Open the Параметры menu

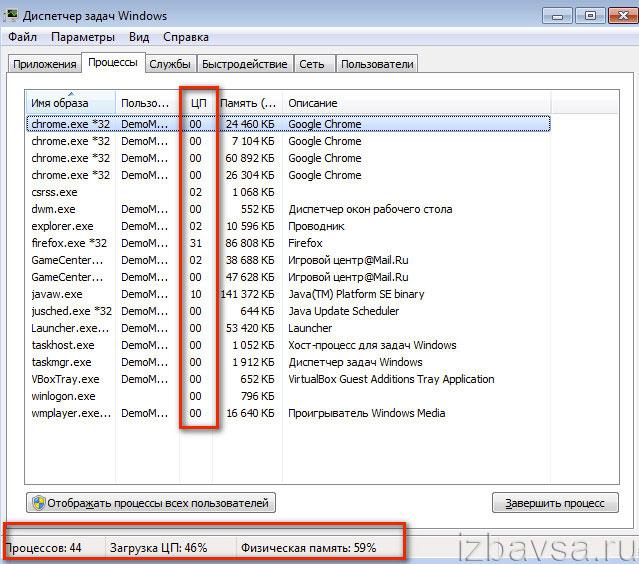click(83, 37)
